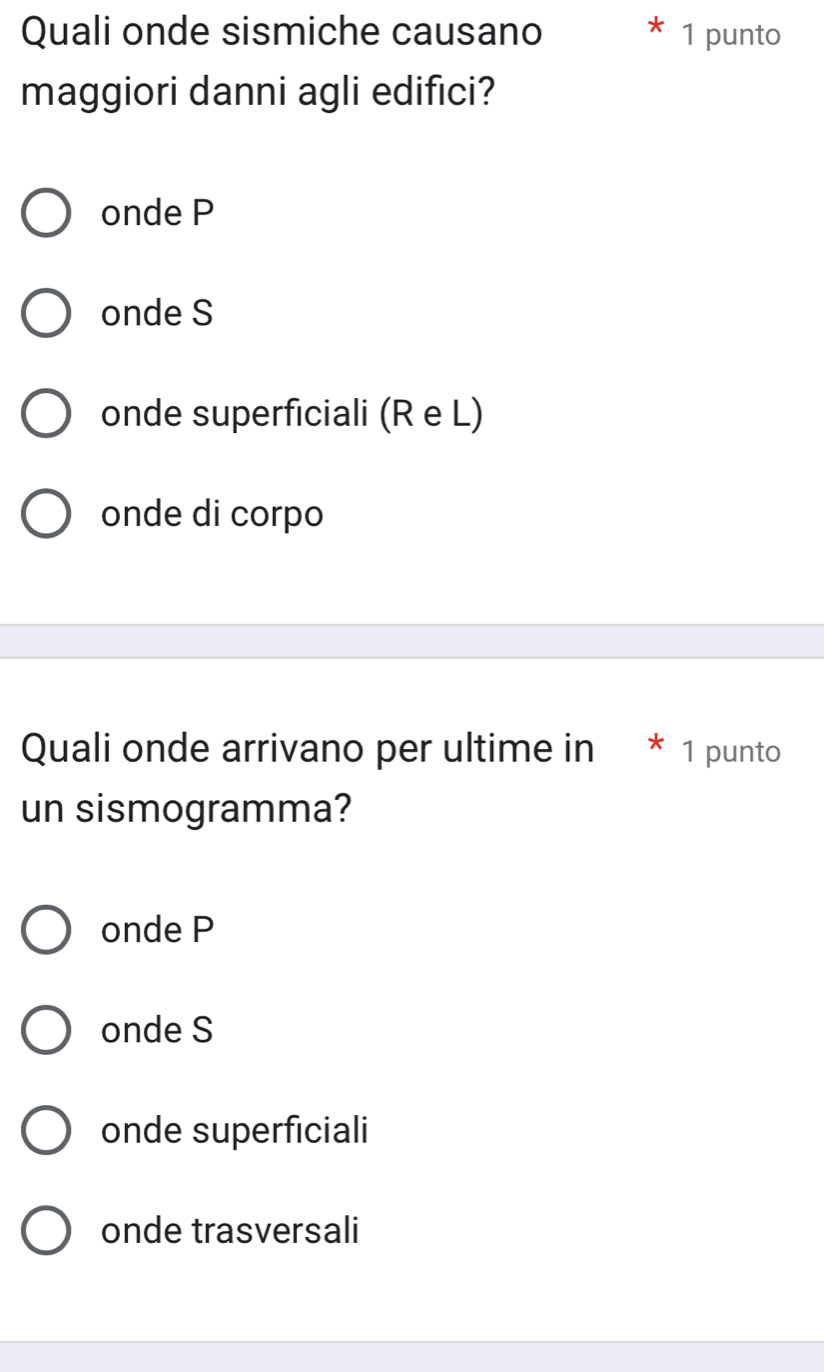Screen dimensions: 824x1372
Task: Select the 'onde superficiali' radio circle in the second question
Action: pos(46,1131)
